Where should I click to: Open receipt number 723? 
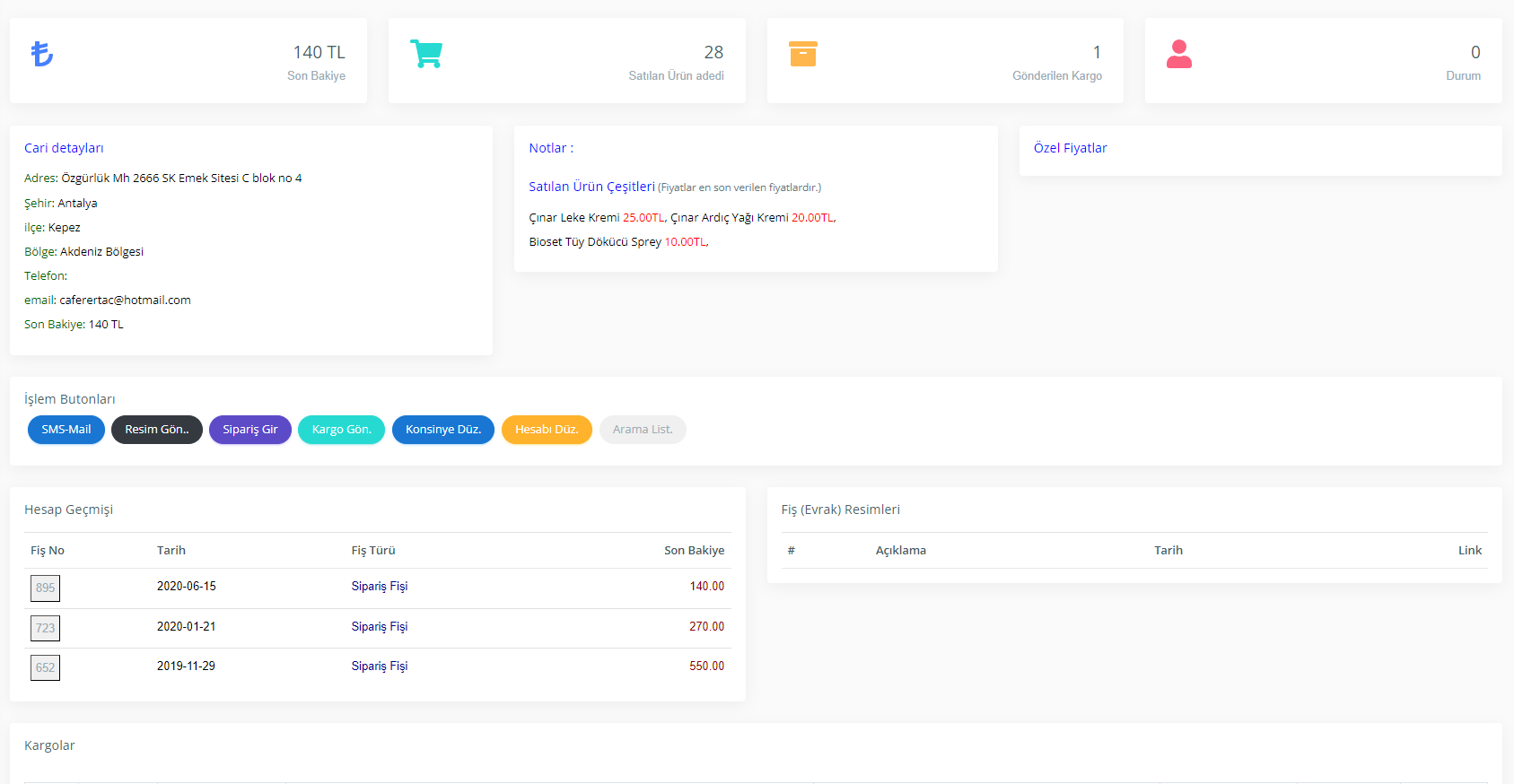(x=46, y=628)
